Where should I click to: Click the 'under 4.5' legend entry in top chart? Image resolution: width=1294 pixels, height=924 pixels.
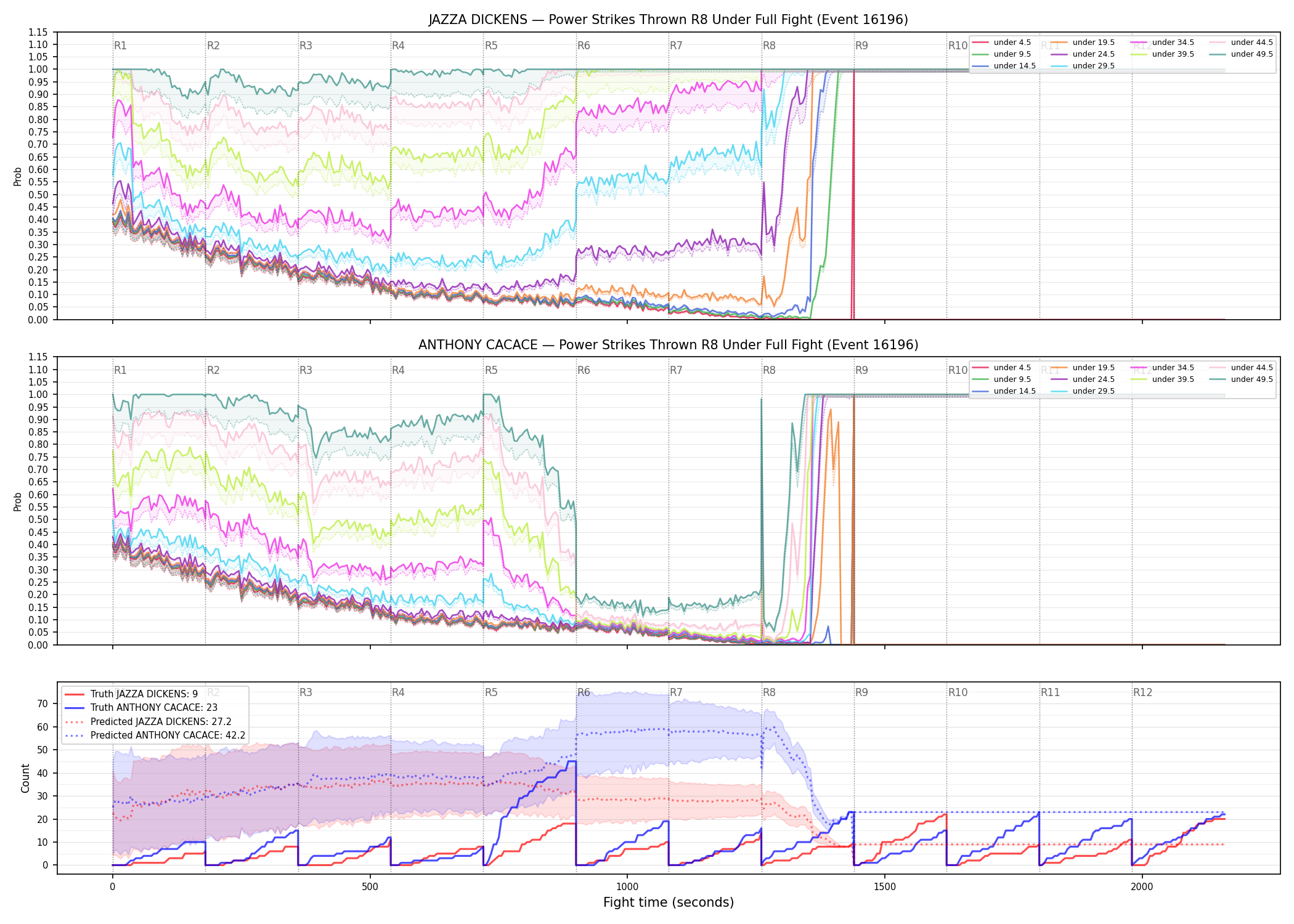point(1001,43)
